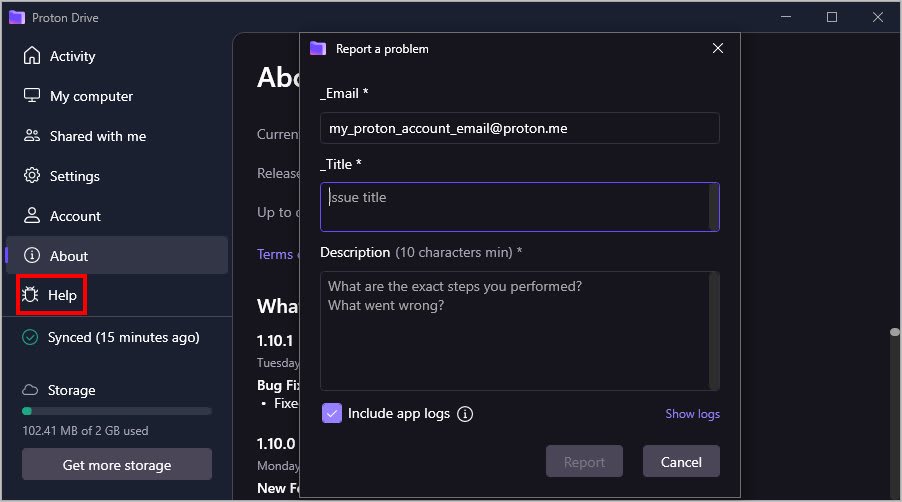Click the 102.41 MB of 2 GB used text

pyautogui.click(x=85, y=431)
